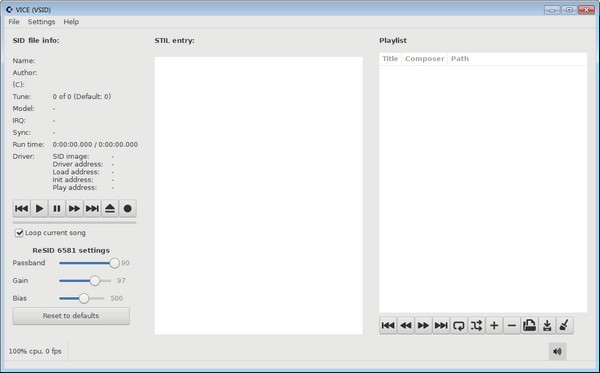Click the playlist open/load file icon
Screen dimensions: 600x373
(x=529, y=326)
